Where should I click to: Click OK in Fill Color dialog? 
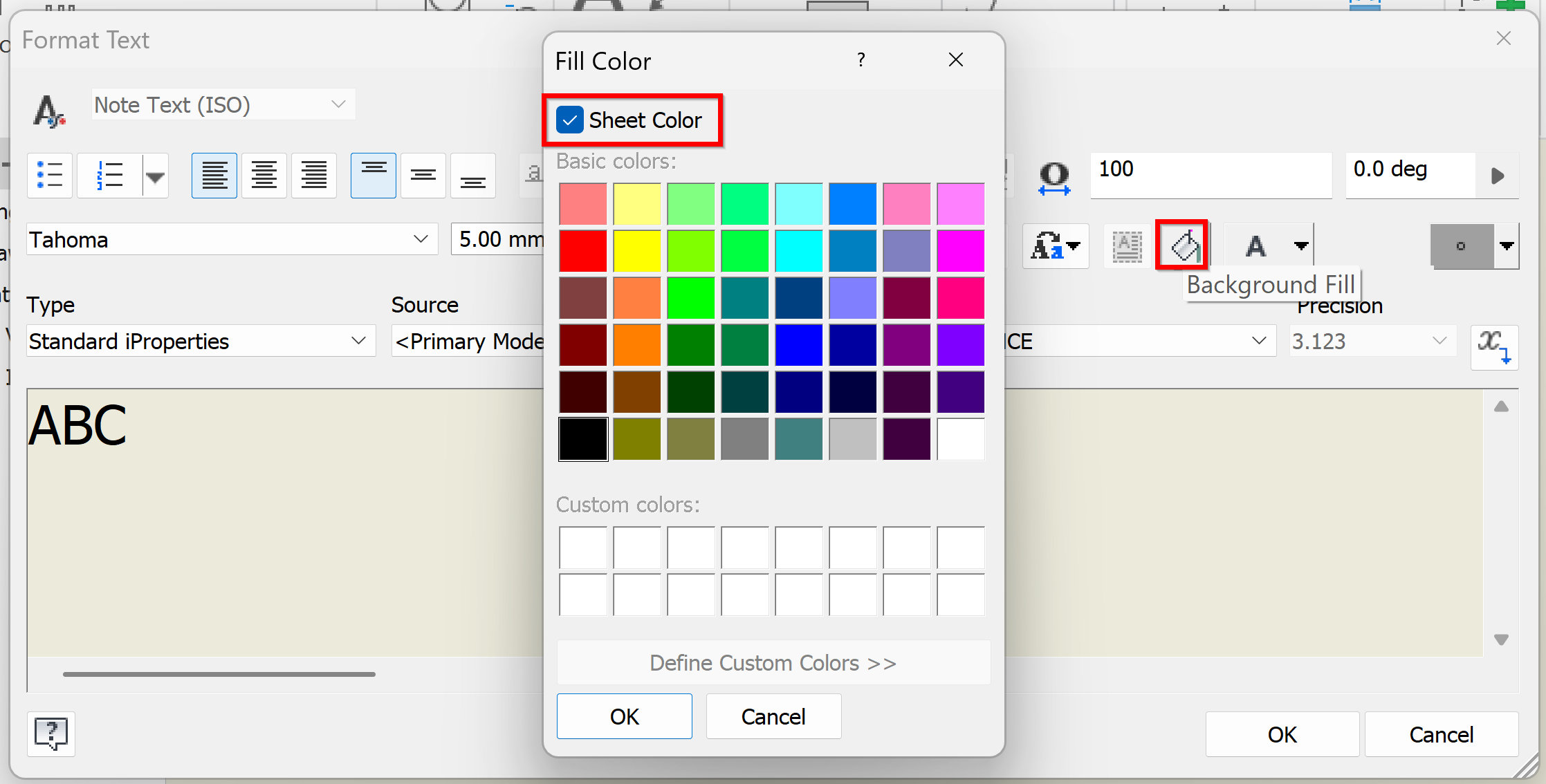click(624, 716)
